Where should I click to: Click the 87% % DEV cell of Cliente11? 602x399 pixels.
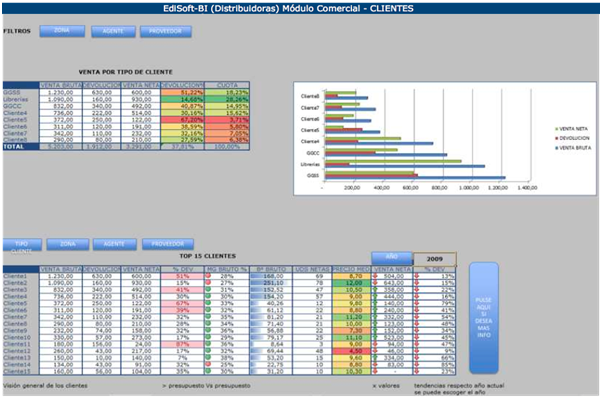click(182, 344)
